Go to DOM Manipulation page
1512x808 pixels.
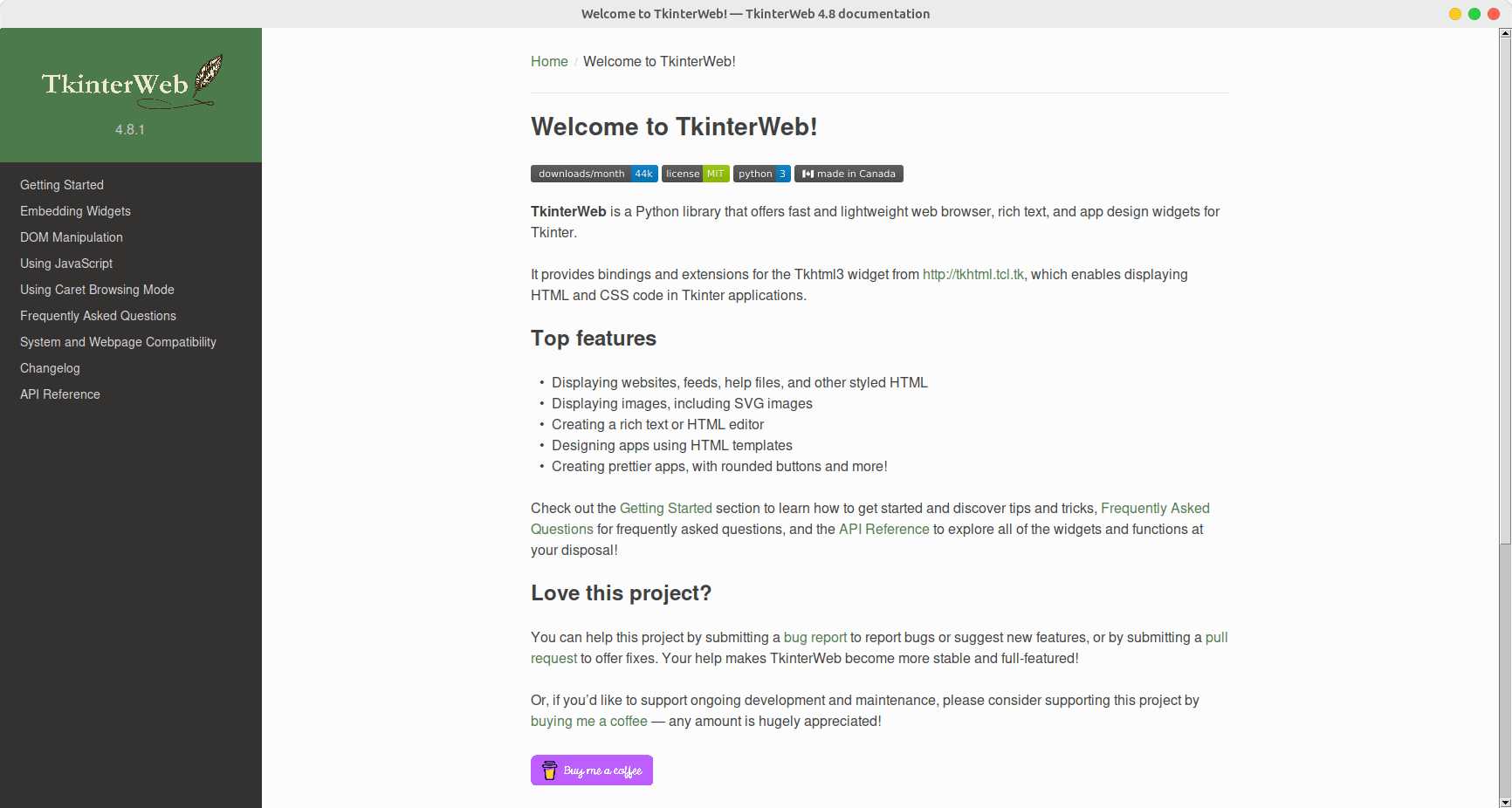tap(72, 237)
